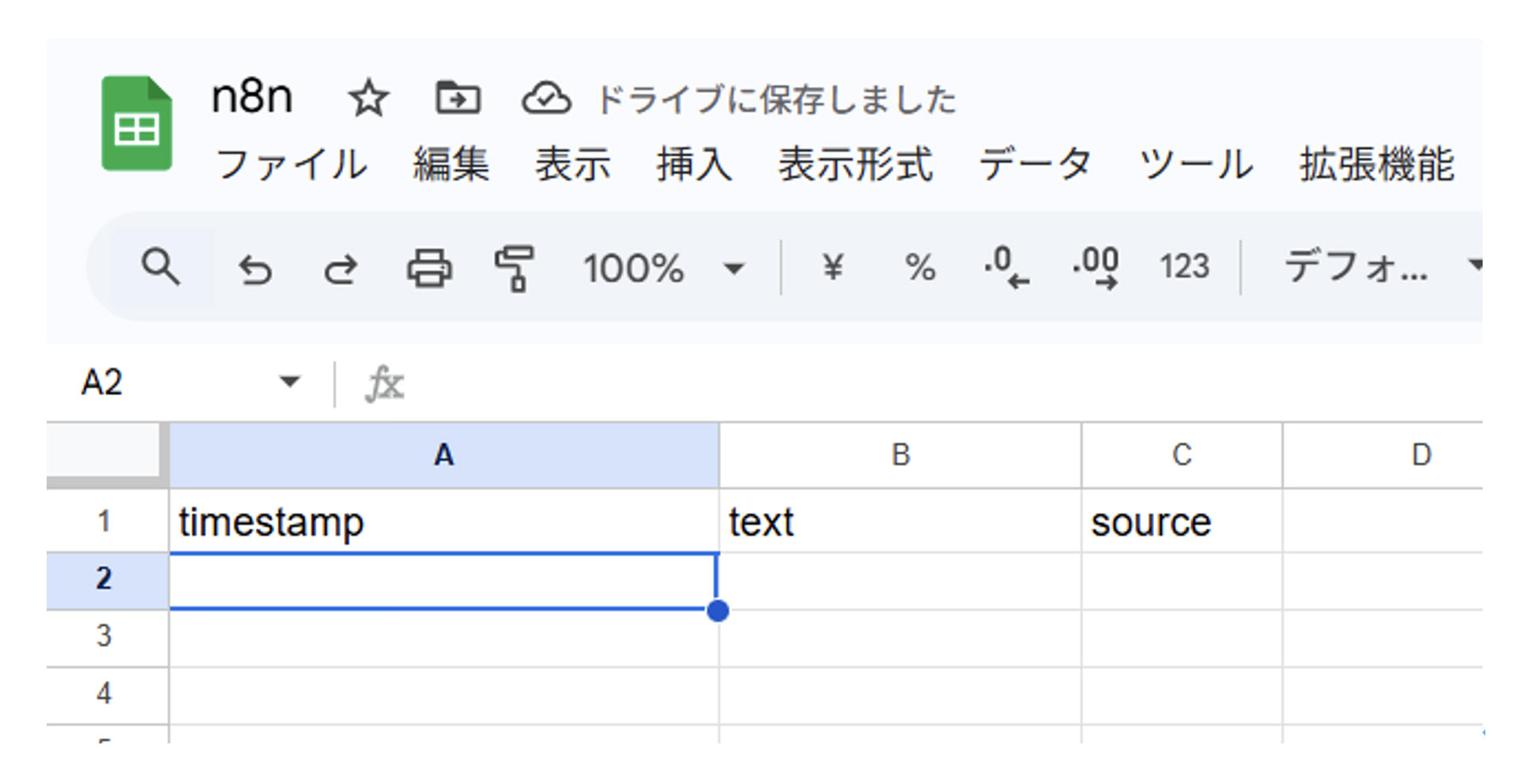Click the print icon
This screenshot has height=784, width=1532.
click(x=429, y=269)
